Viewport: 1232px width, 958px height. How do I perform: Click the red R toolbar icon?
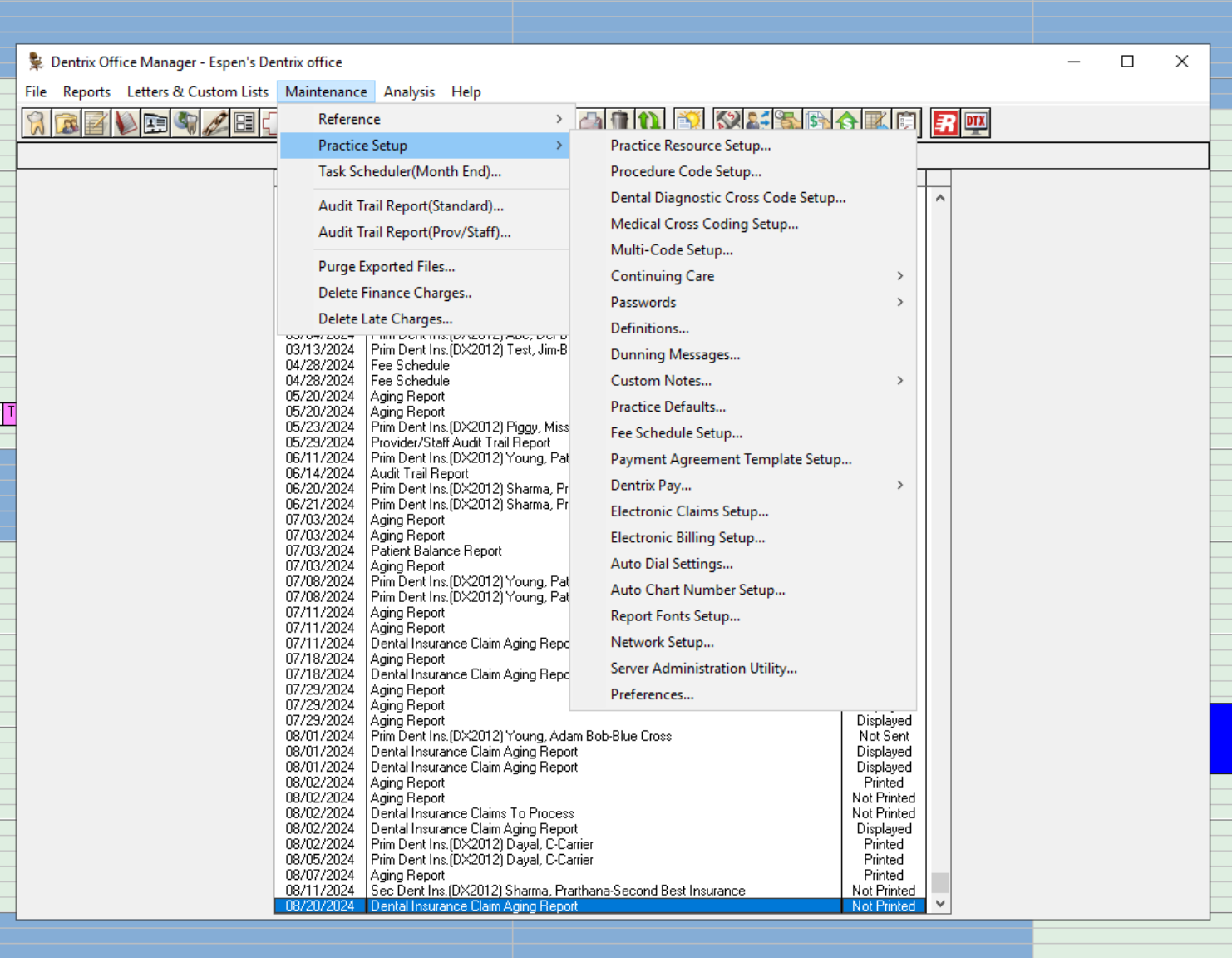[x=946, y=123]
